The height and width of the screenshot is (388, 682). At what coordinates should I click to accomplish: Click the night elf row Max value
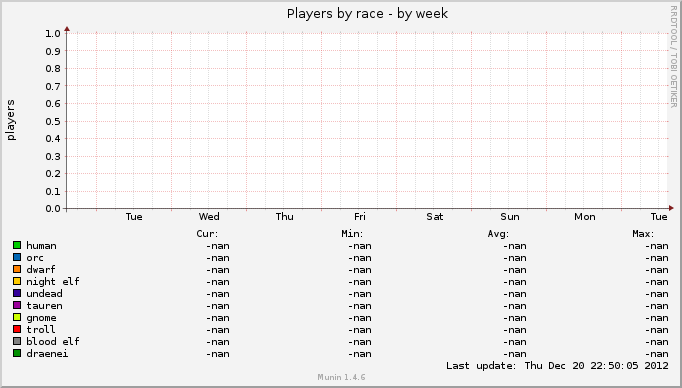point(657,282)
